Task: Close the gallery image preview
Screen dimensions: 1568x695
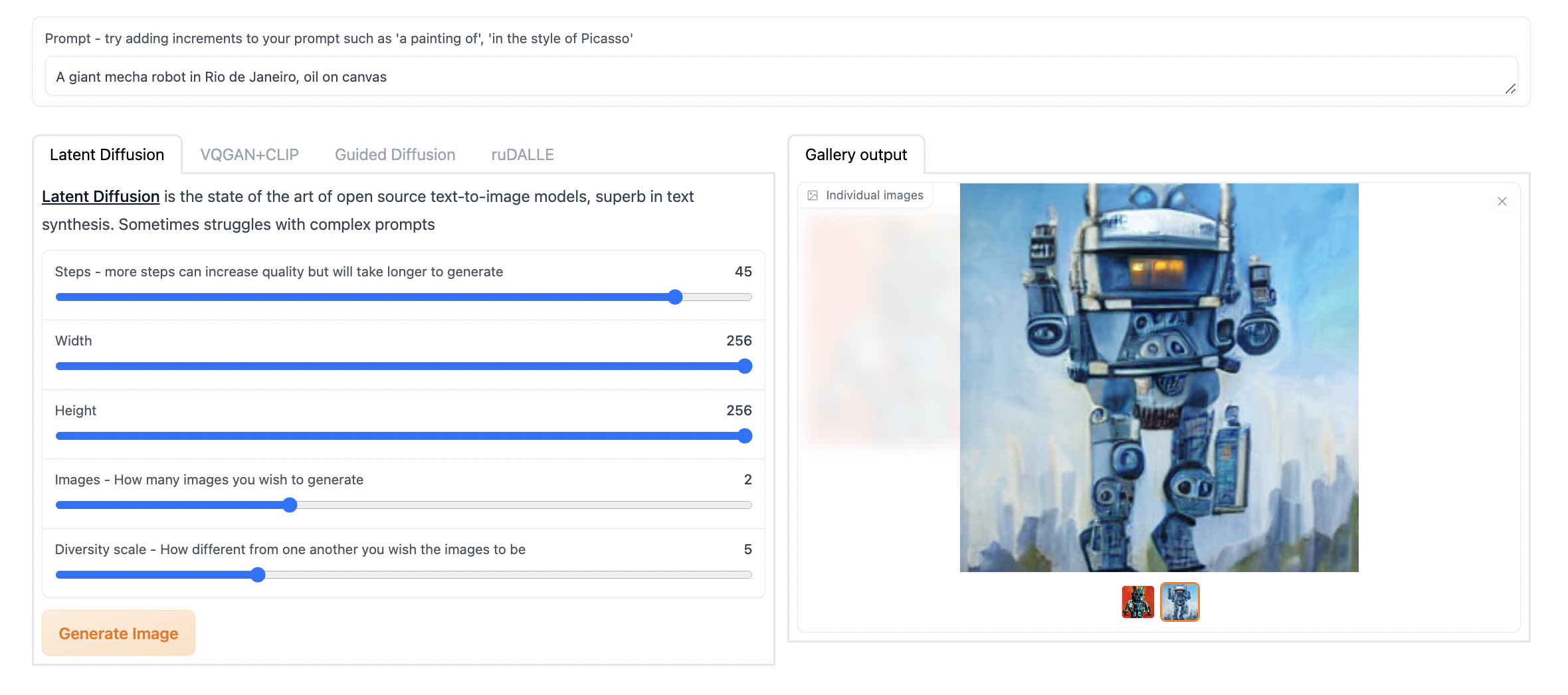Action: pos(1502,201)
